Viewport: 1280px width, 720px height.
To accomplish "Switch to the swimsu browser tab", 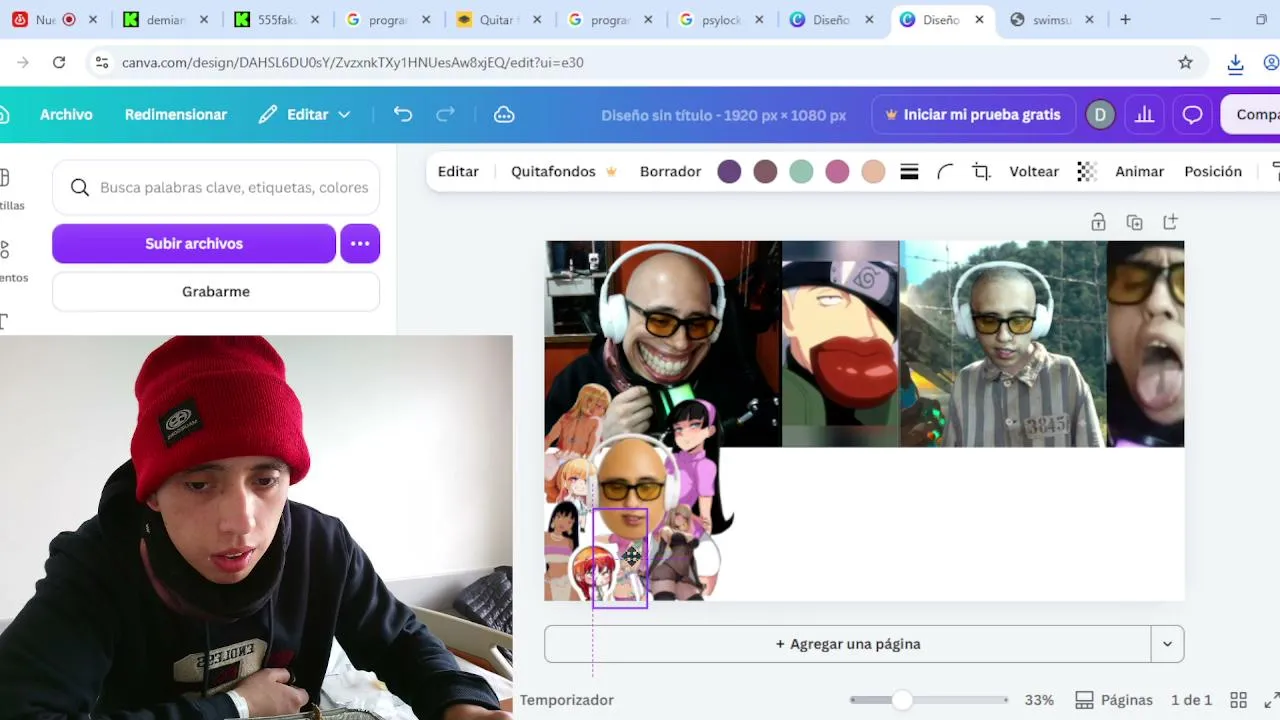I will (x=1052, y=19).
